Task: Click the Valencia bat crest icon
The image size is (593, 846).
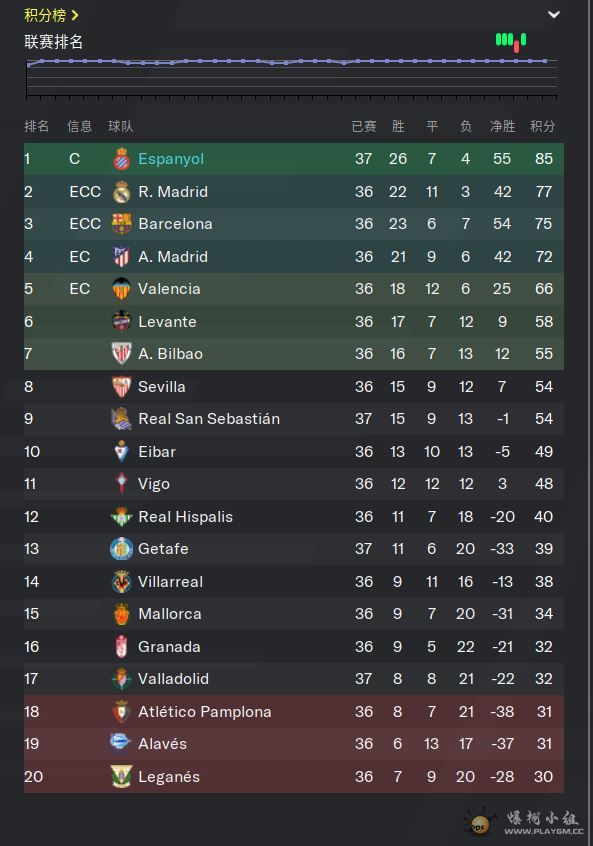Action: [x=121, y=289]
